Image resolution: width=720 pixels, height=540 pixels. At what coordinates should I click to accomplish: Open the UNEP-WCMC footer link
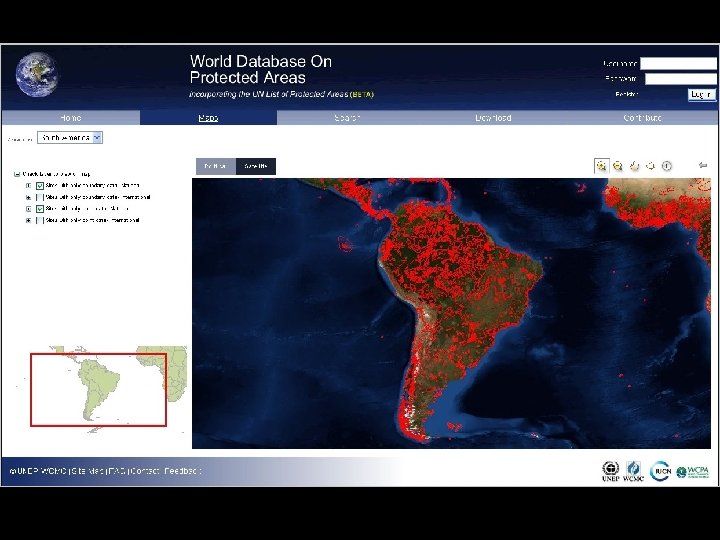pyautogui.click(x=38, y=471)
